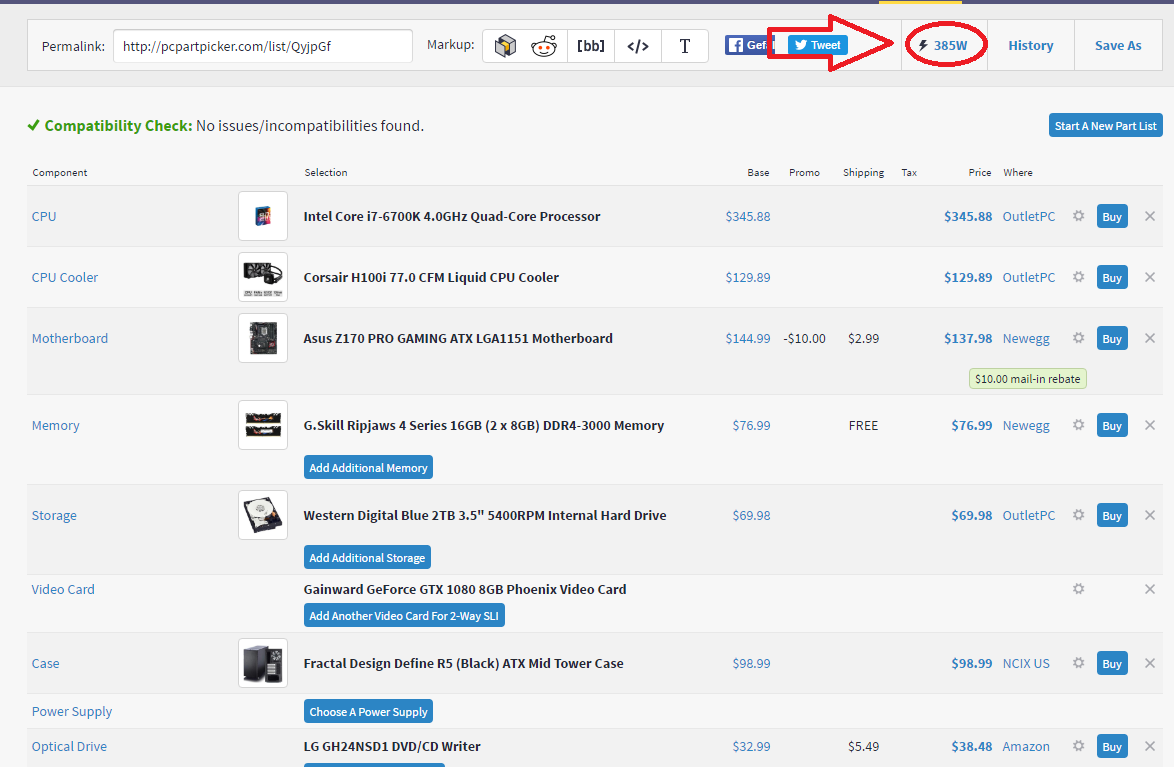
Task: Remove the CPU from the list
Action: tap(1150, 216)
